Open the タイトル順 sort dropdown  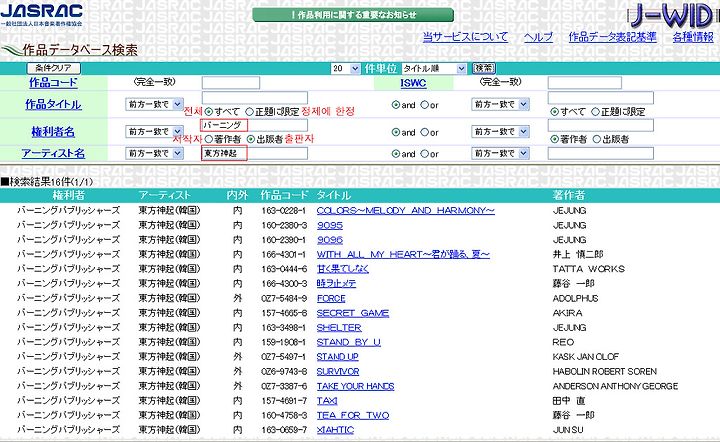434,68
